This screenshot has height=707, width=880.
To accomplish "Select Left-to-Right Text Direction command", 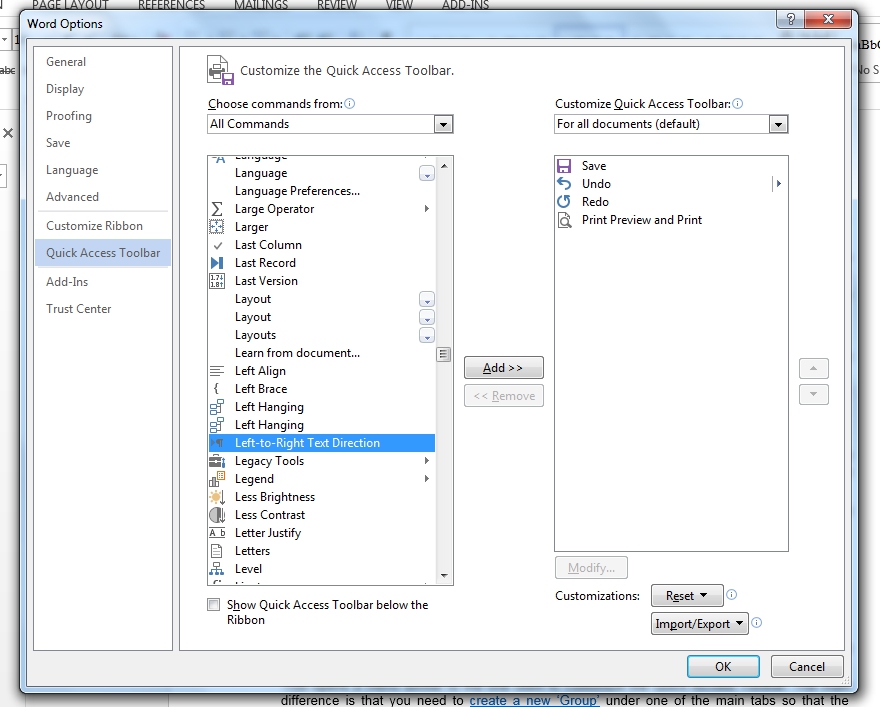I will pos(307,443).
